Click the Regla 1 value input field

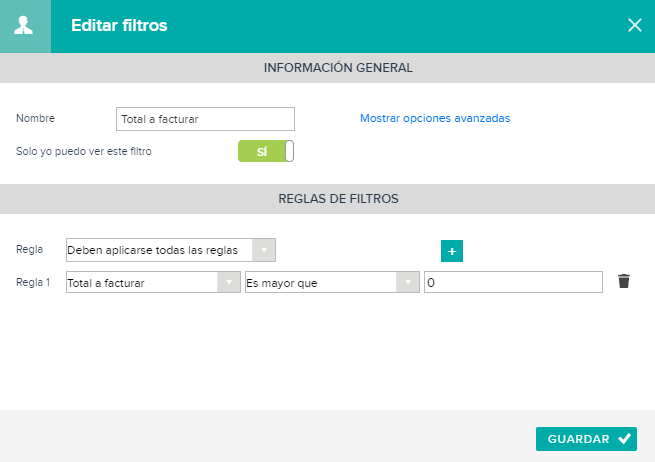(x=513, y=282)
